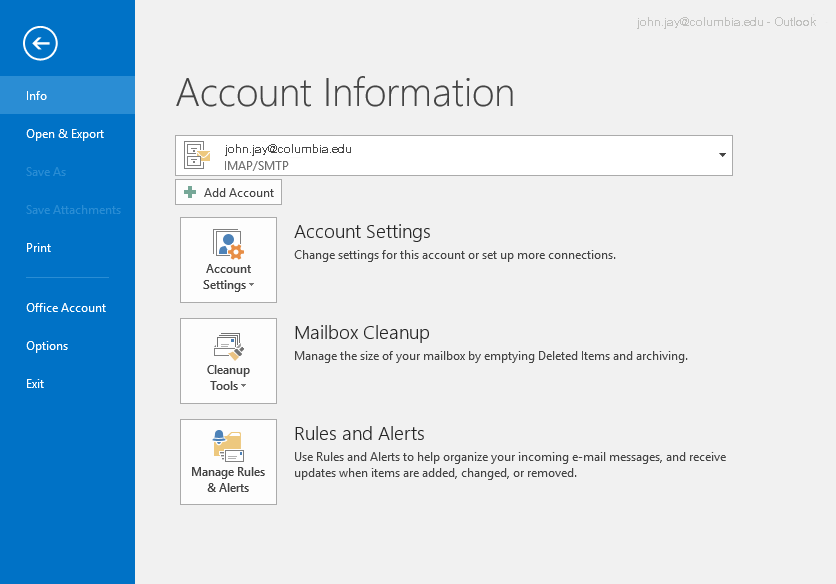Click the Add Account button
836x584 pixels.
tap(228, 192)
